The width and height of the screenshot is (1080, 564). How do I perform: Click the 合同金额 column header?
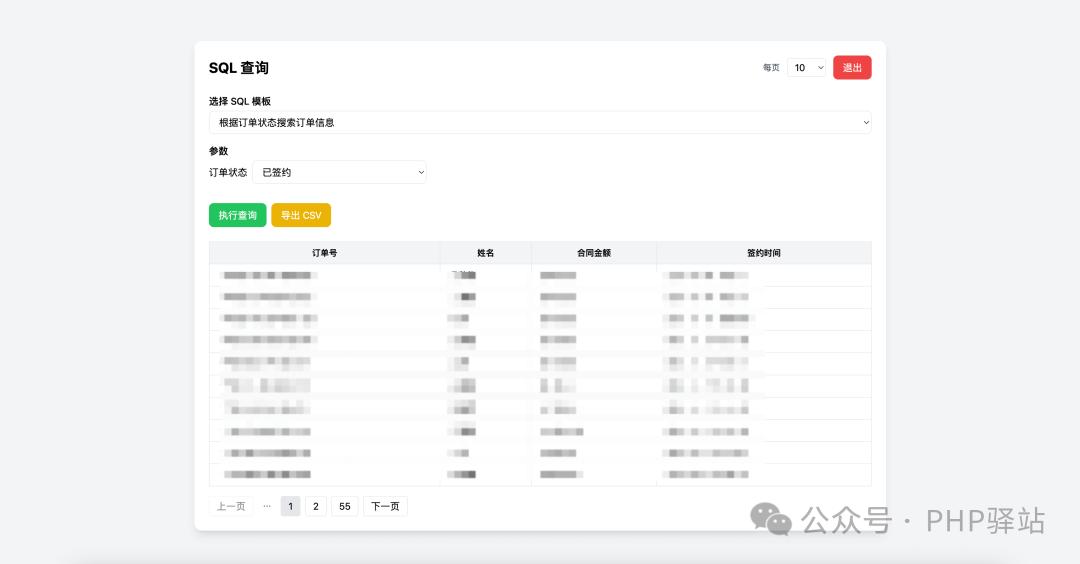[594, 253]
